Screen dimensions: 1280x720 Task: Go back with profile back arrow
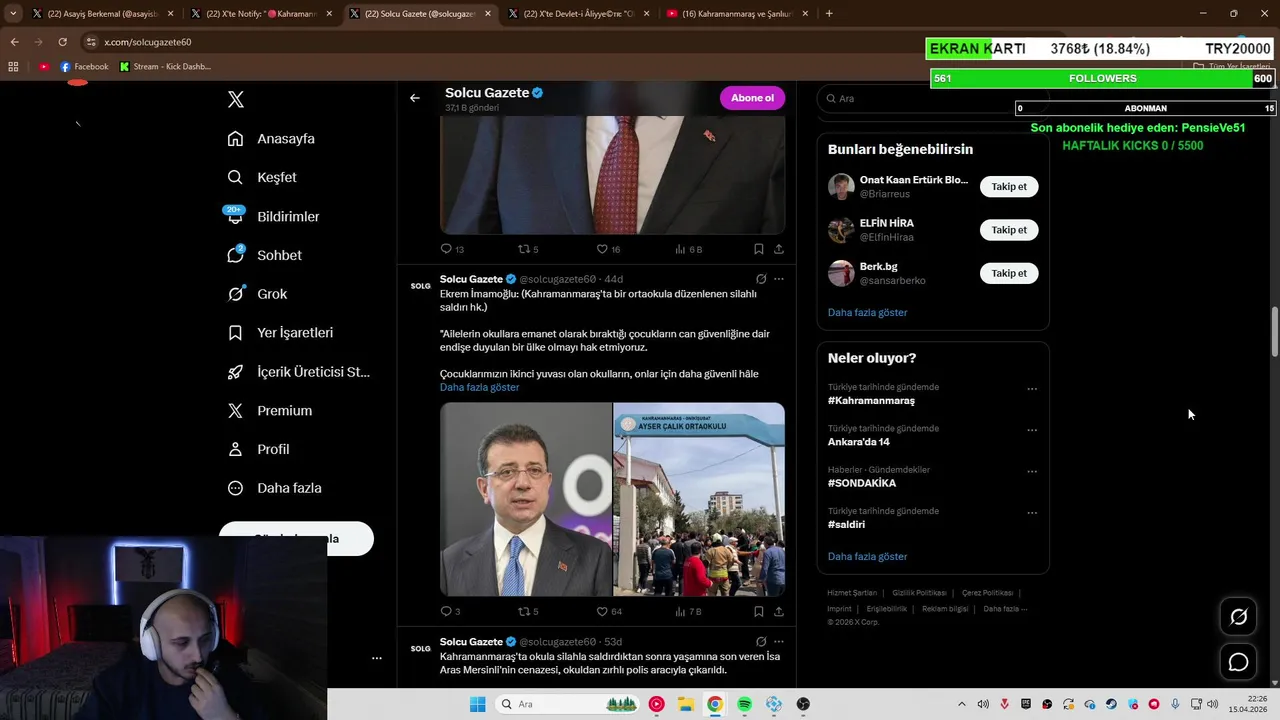pos(415,98)
